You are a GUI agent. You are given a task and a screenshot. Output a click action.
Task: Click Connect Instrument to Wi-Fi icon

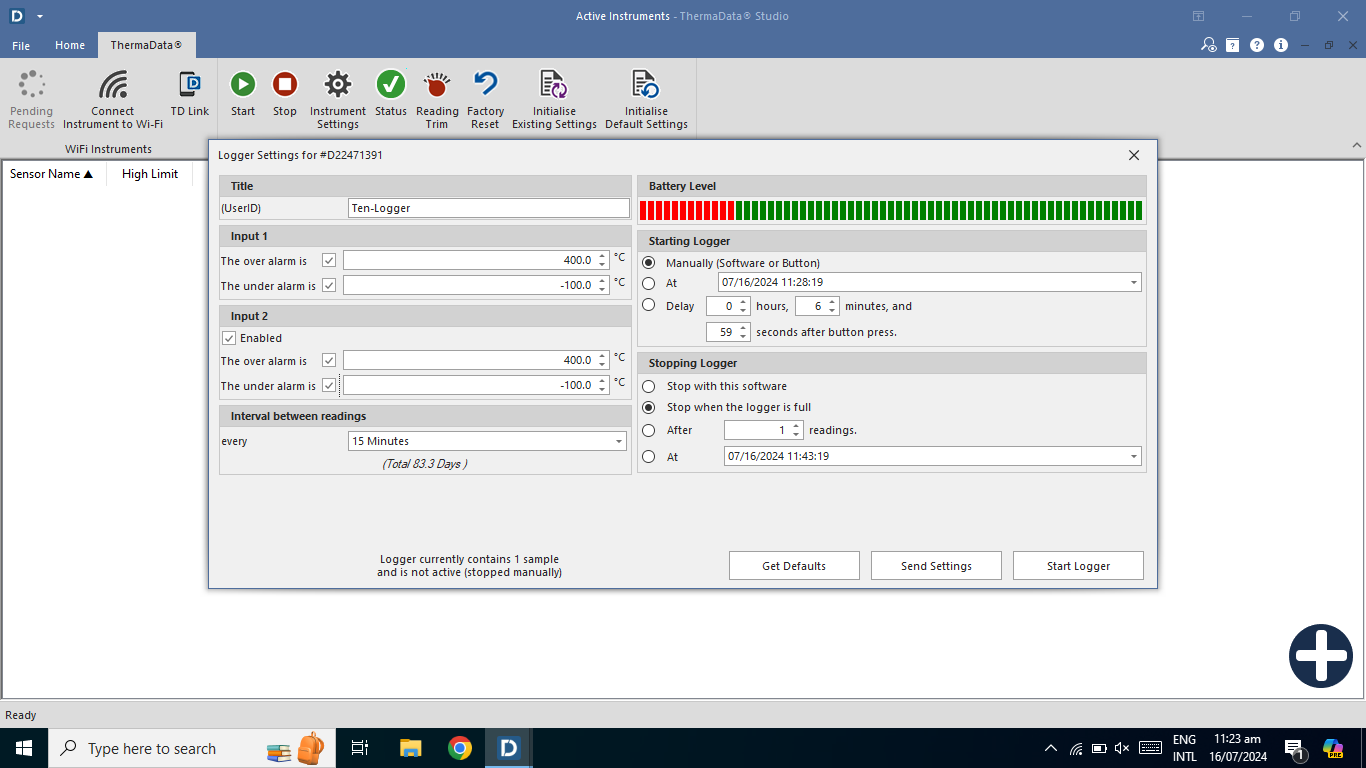tap(113, 85)
